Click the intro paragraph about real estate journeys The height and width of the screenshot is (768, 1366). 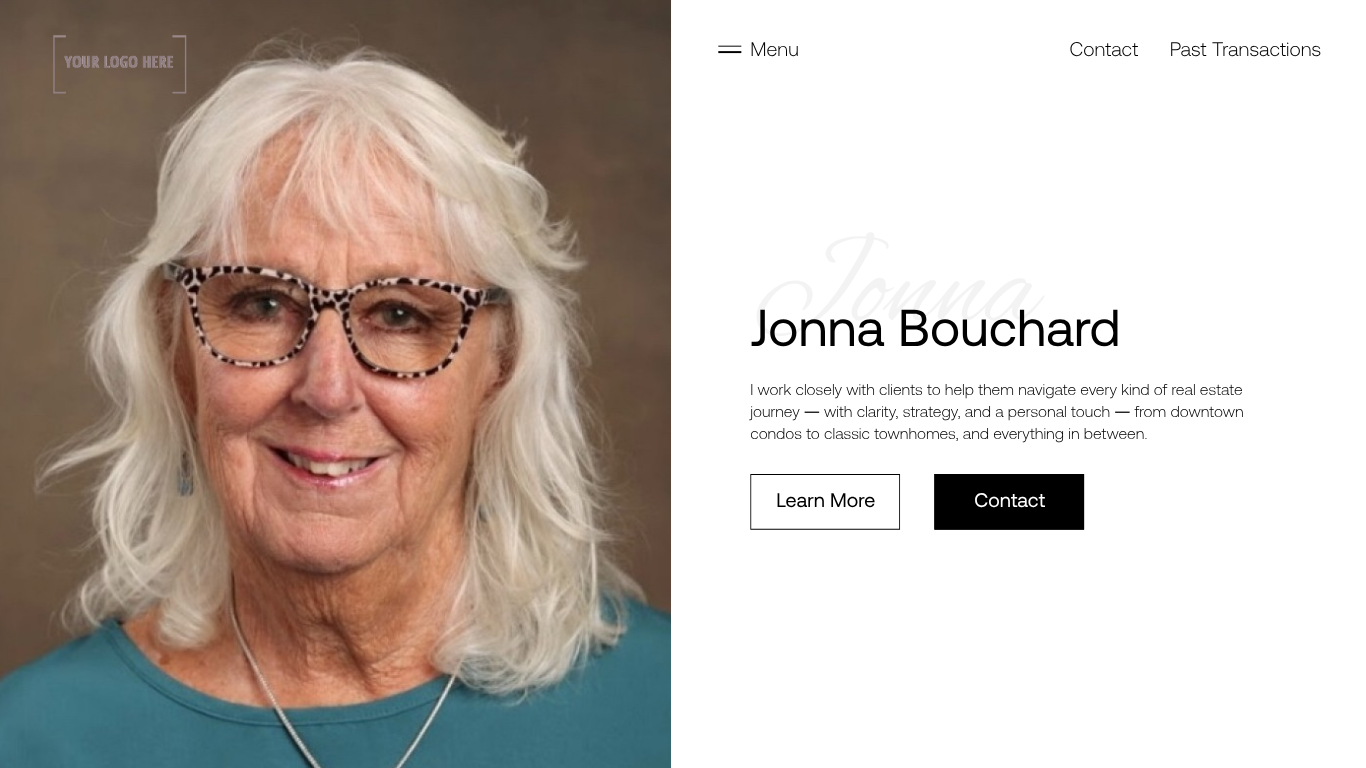point(997,411)
